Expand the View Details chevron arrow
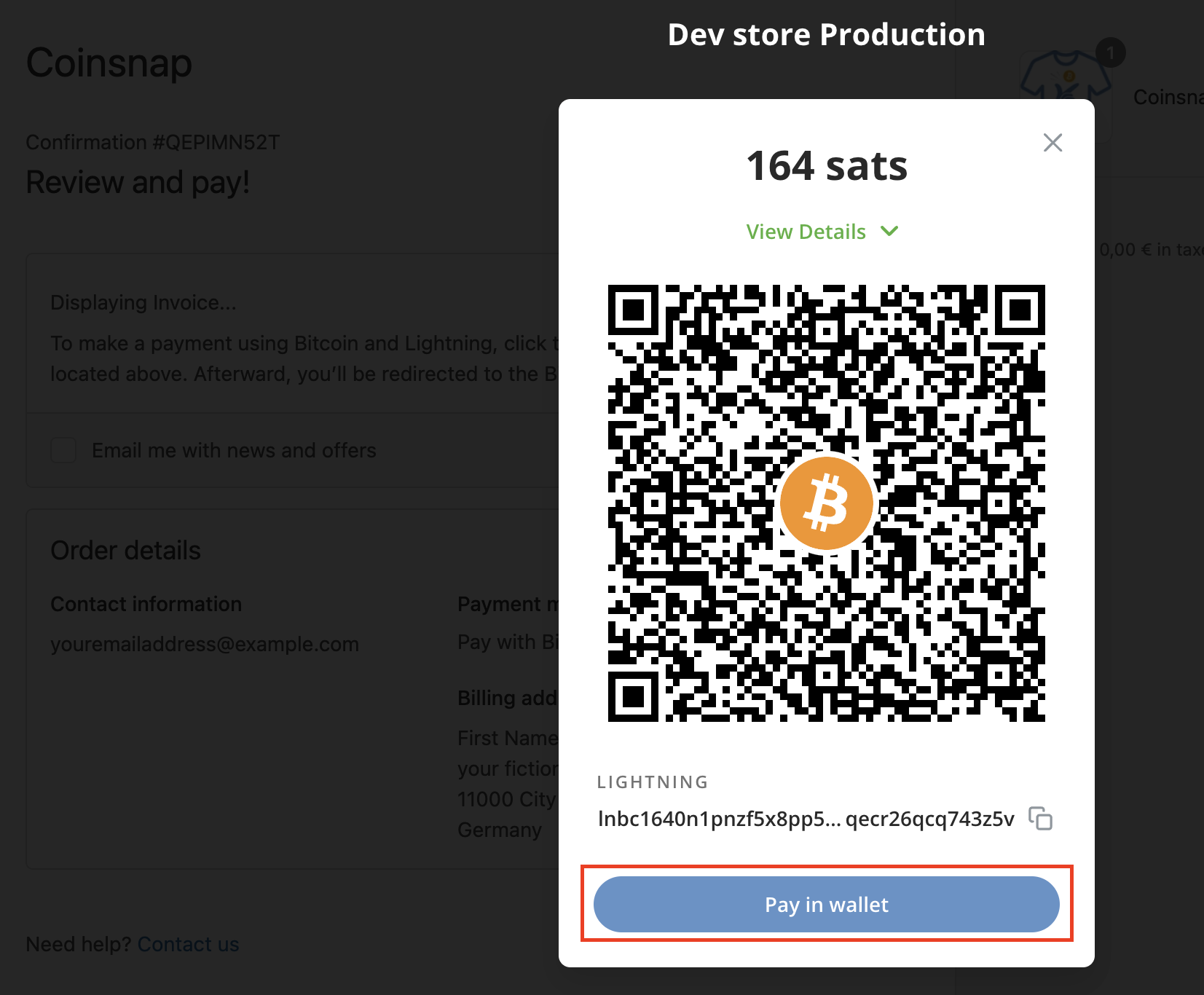The width and height of the screenshot is (1204, 995). [x=889, y=232]
